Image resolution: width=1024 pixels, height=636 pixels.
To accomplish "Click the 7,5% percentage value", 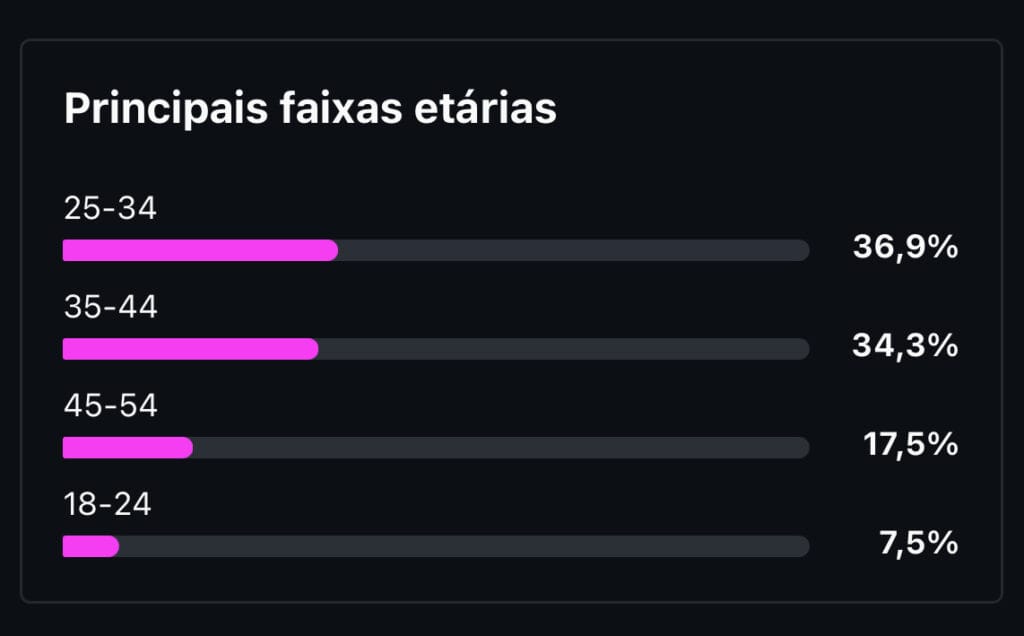I will [920, 543].
